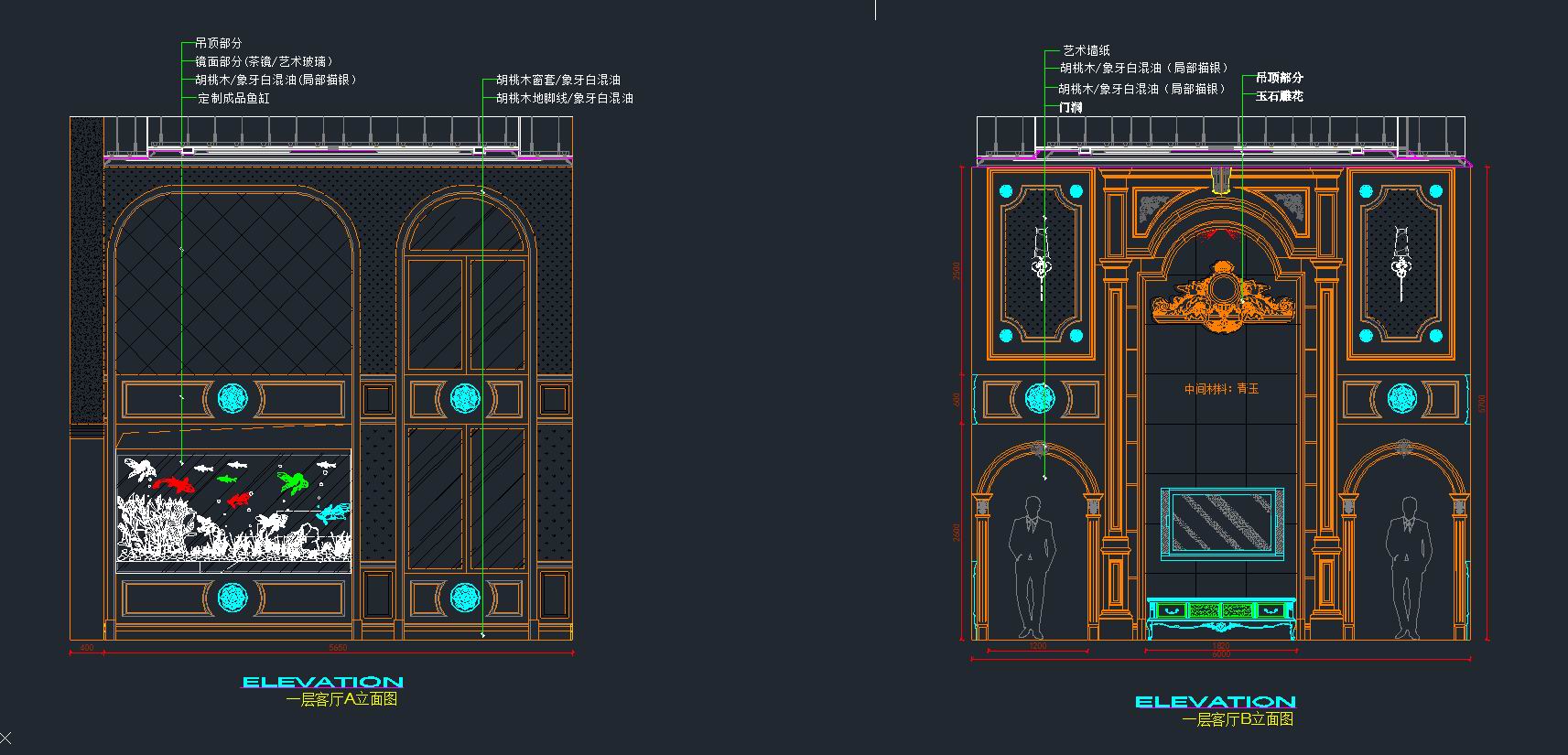Select the bold 吊顶部分 label above 玉石雕花
Image resolution: width=1568 pixels, height=755 pixels.
[x=1280, y=78]
